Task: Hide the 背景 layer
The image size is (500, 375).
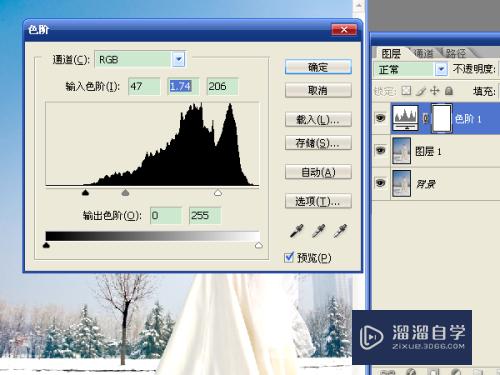Action: (380, 183)
